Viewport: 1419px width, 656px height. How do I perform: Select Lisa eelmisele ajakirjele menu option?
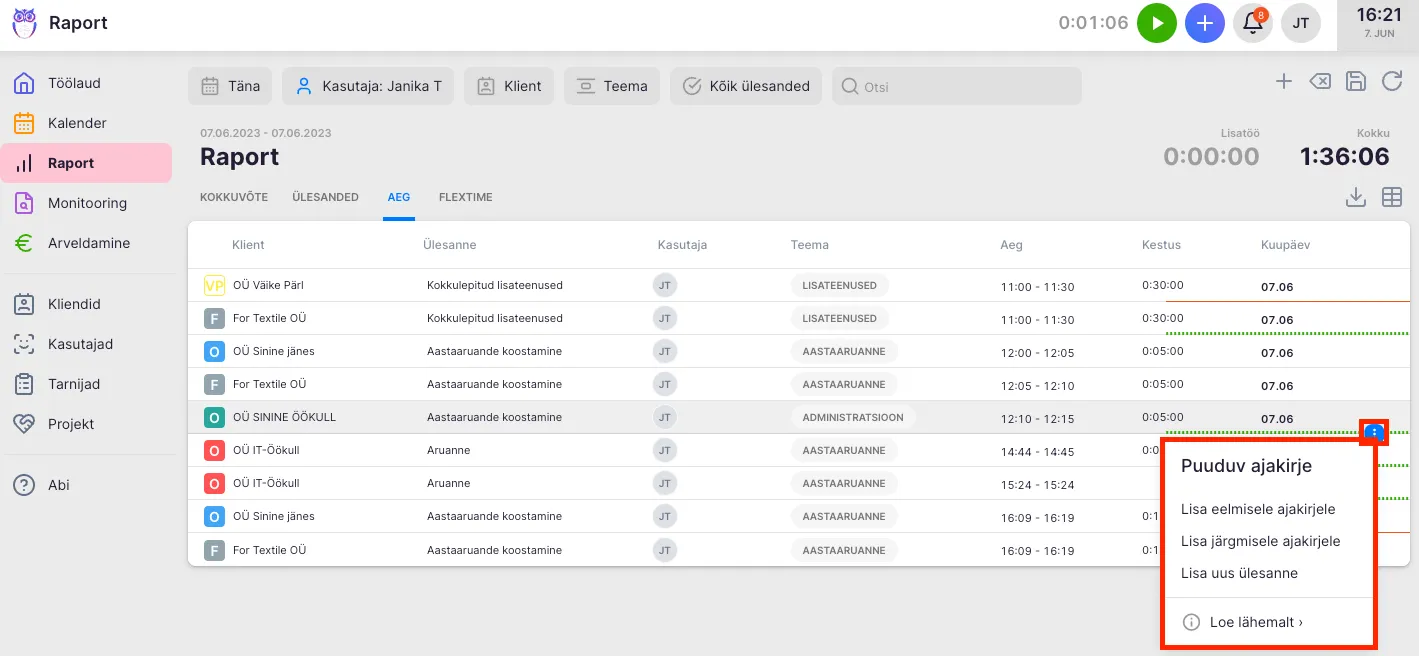click(1257, 509)
